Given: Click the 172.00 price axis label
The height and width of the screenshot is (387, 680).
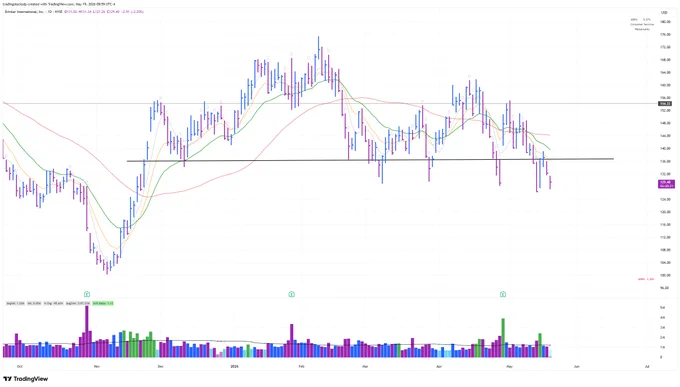Looking at the screenshot, I should coord(665,47).
